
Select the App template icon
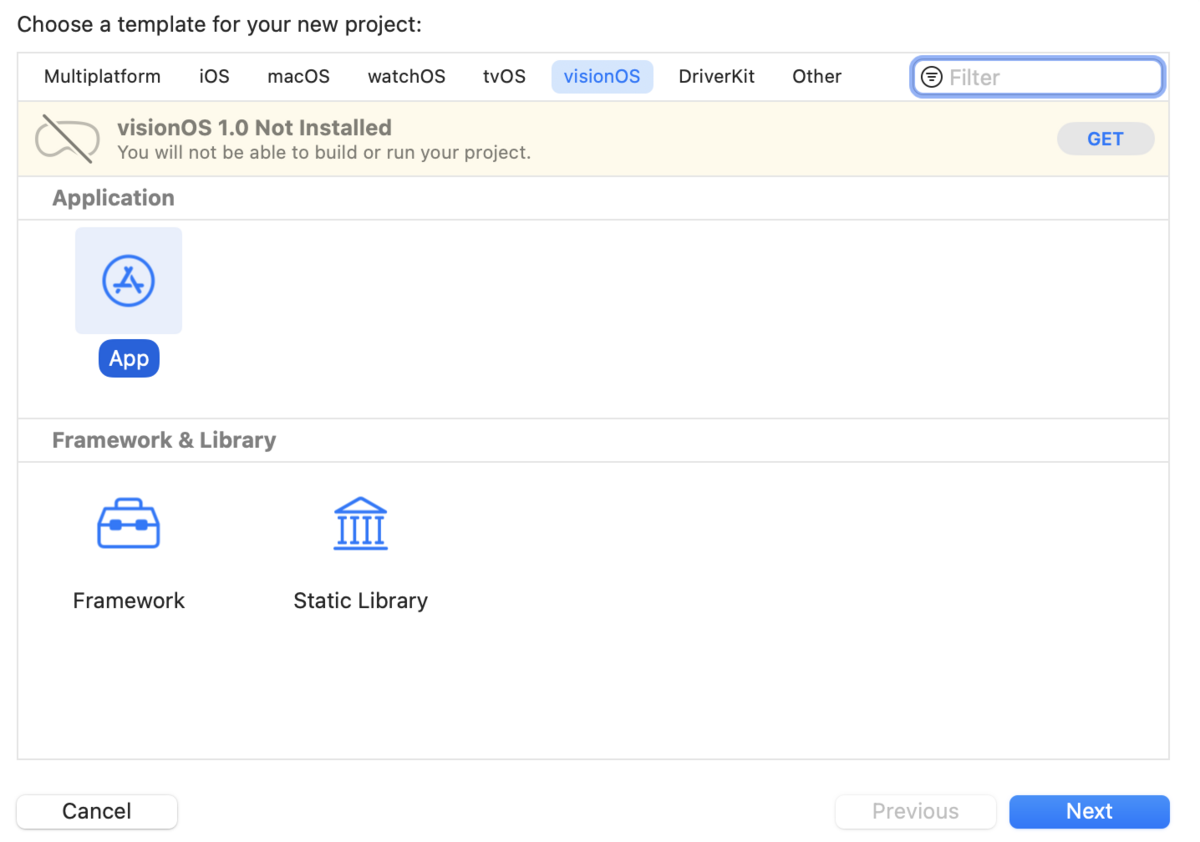(x=128, y=280)
